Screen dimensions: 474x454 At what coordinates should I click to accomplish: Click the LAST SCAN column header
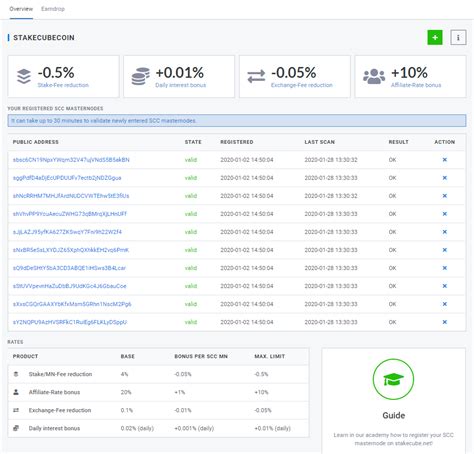pos(319,142)
